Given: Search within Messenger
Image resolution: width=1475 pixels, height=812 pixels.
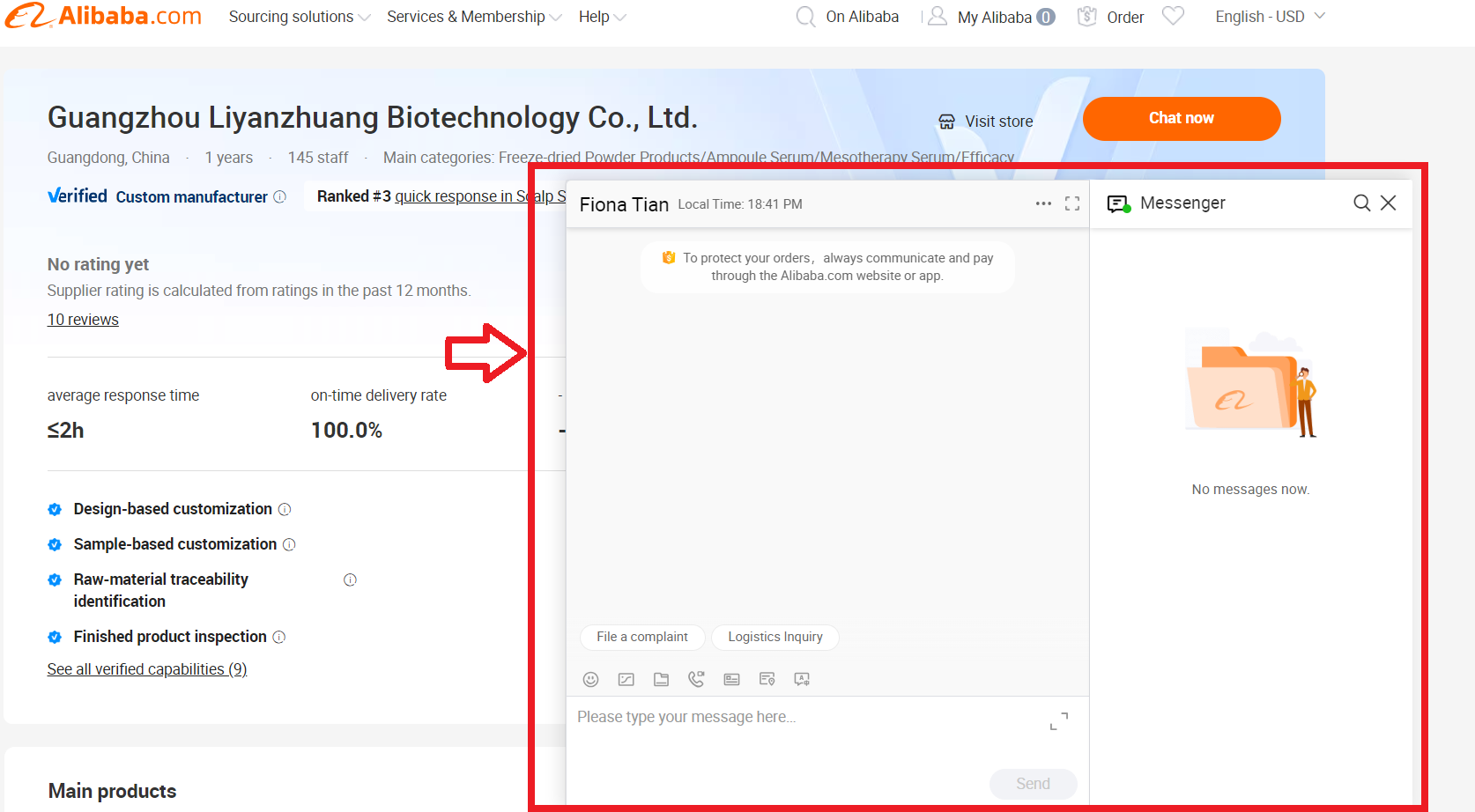Looking at the screenshot, I should coord(1361,203).
